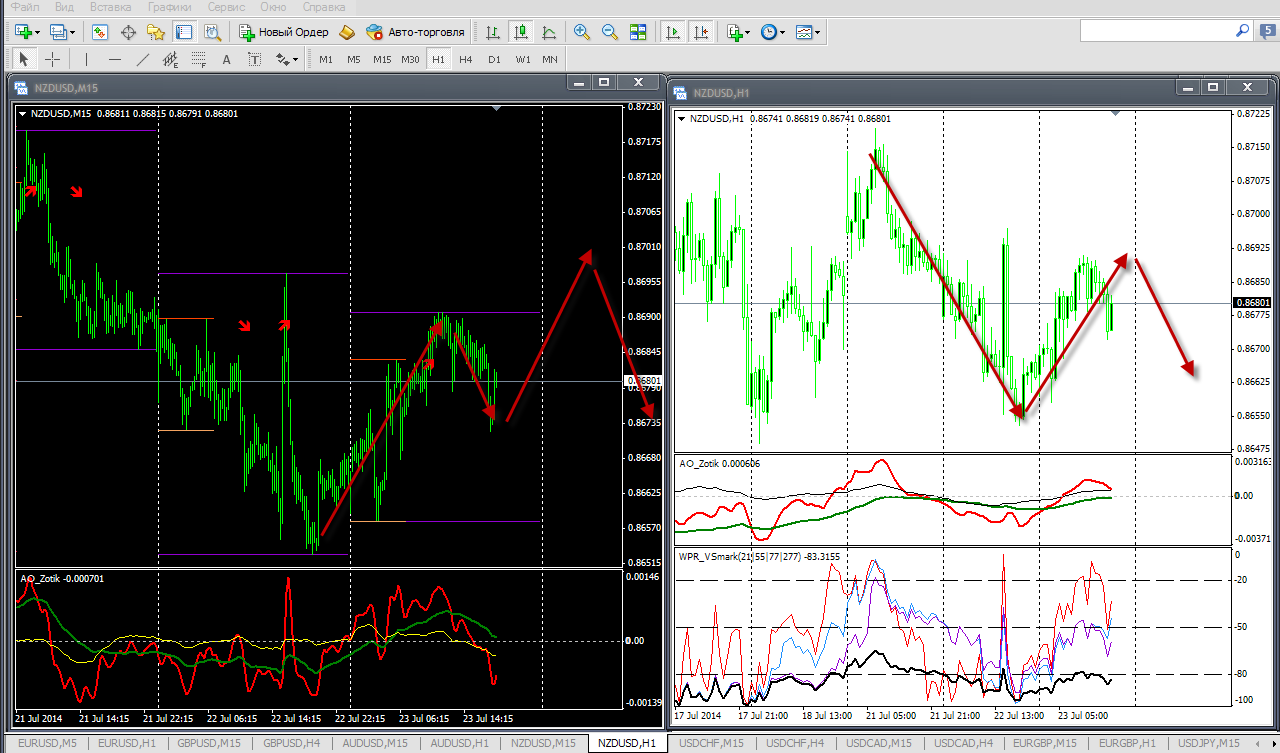Select the trendline drawing tool
The image size is (1280, 753).
(143, 59)
